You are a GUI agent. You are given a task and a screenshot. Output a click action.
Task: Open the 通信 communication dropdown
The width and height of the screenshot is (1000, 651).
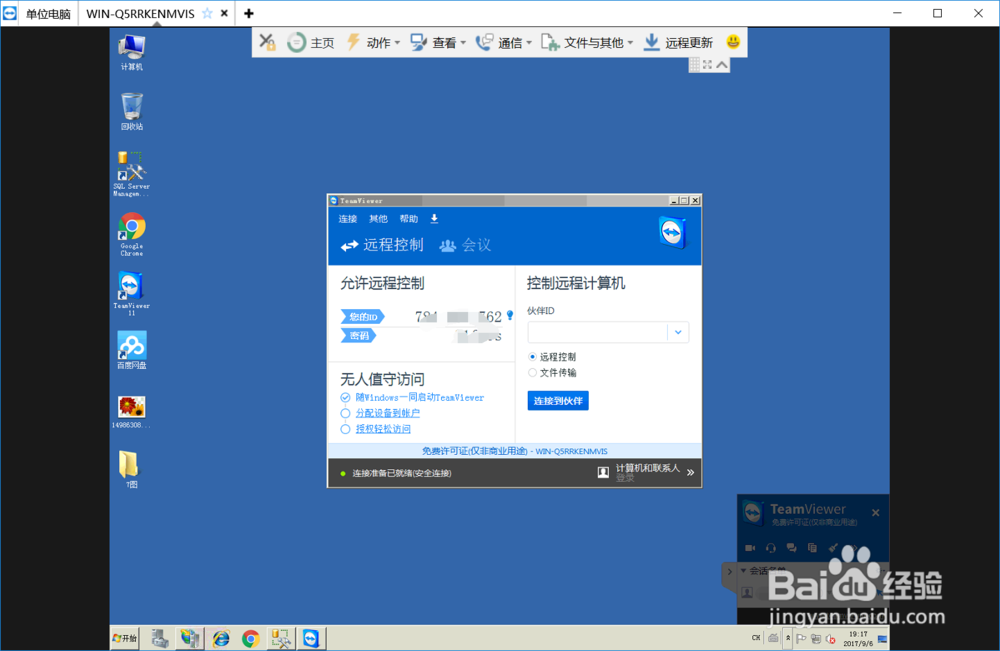[504, 43]
